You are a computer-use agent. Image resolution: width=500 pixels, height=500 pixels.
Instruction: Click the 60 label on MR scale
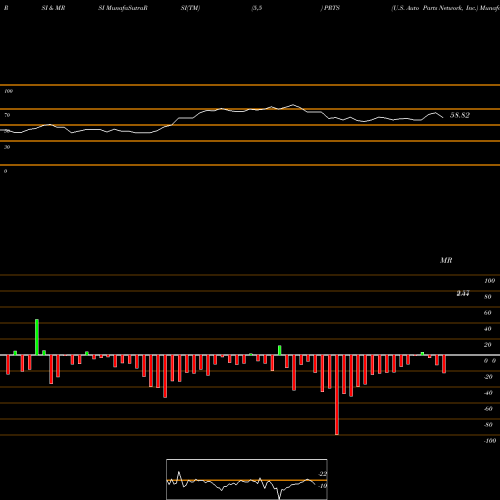[488, 313]
